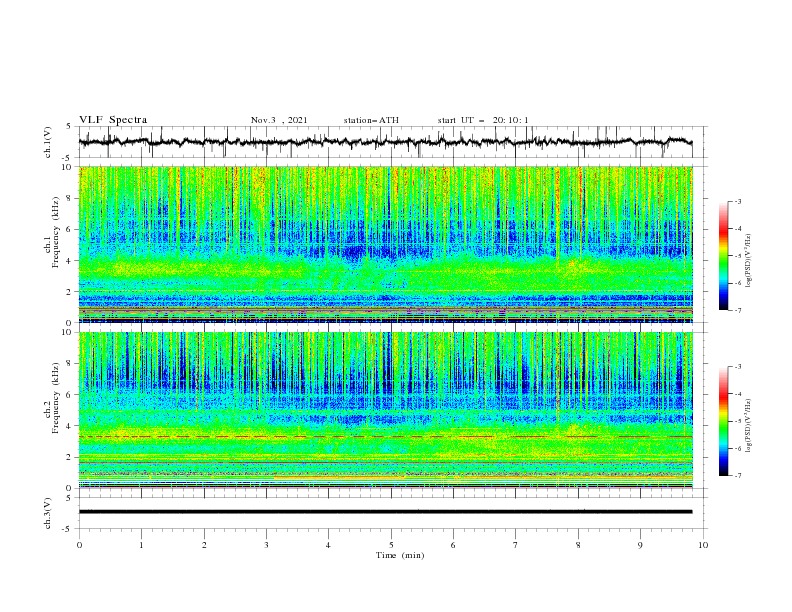
Task: Click the ch.1 color bar label "log(PSD)(V²/Hz)"
Action: 748,261
